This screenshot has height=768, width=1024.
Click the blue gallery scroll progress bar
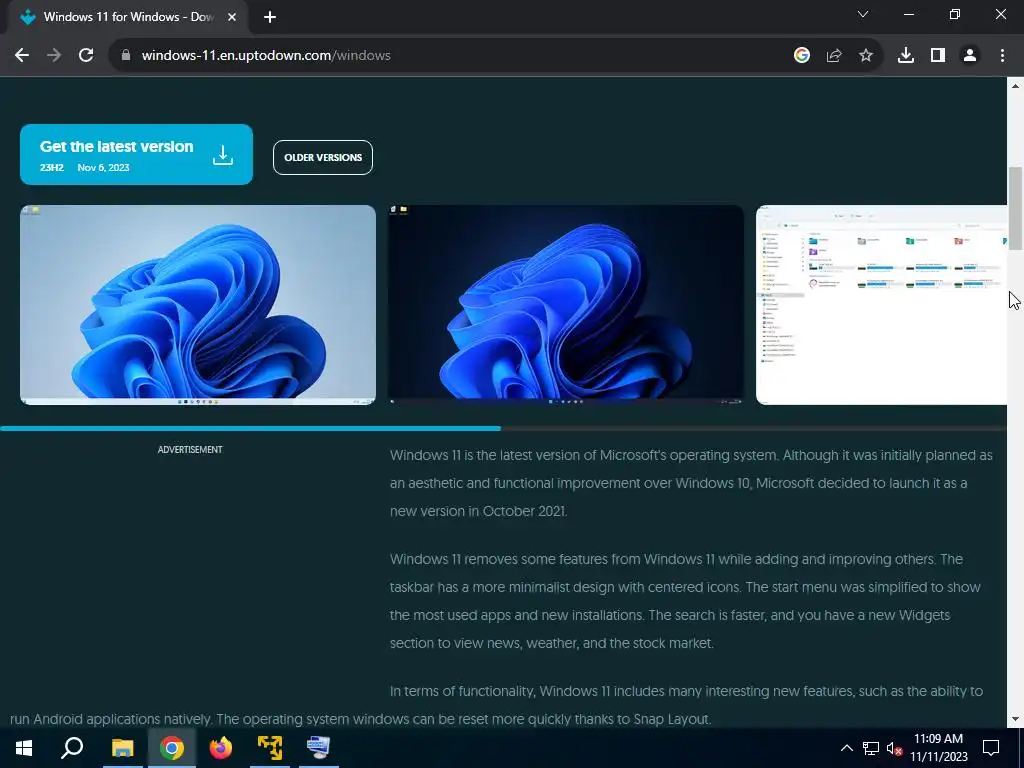coord(251,428)
